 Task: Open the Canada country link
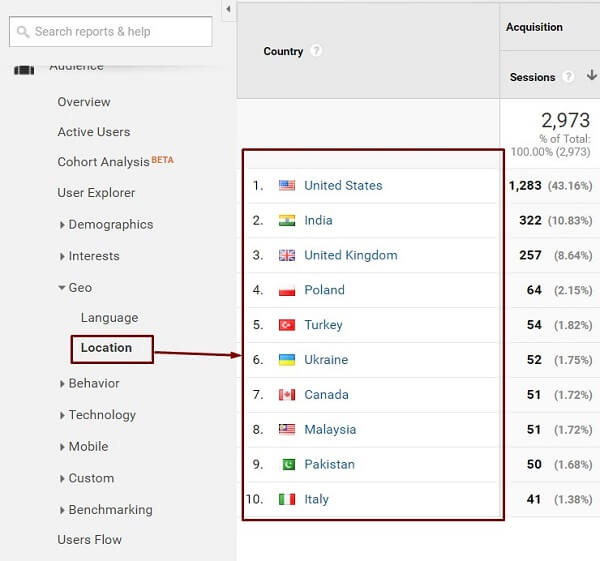tap(326, 395)
